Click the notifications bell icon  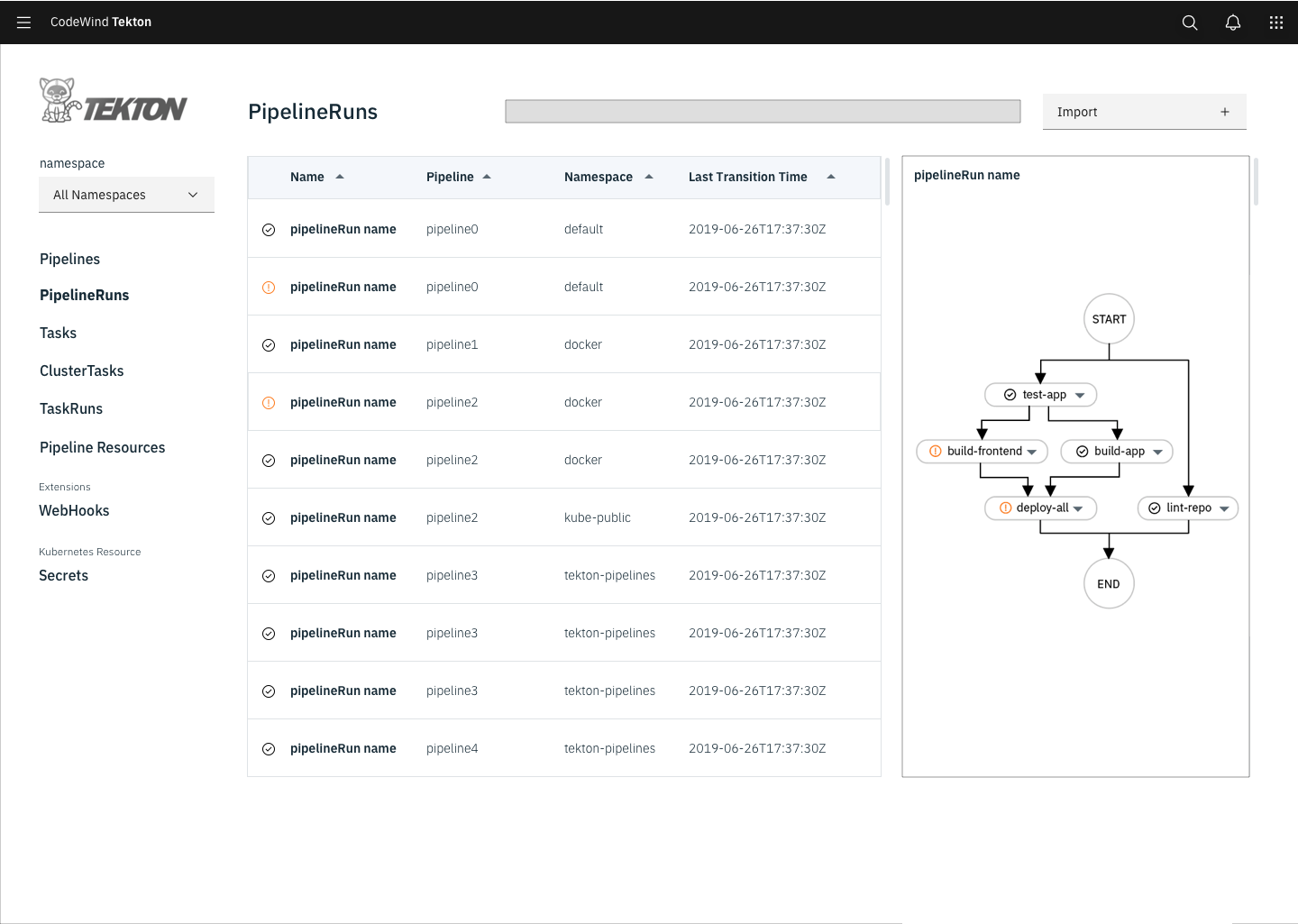coord(1233,22)
